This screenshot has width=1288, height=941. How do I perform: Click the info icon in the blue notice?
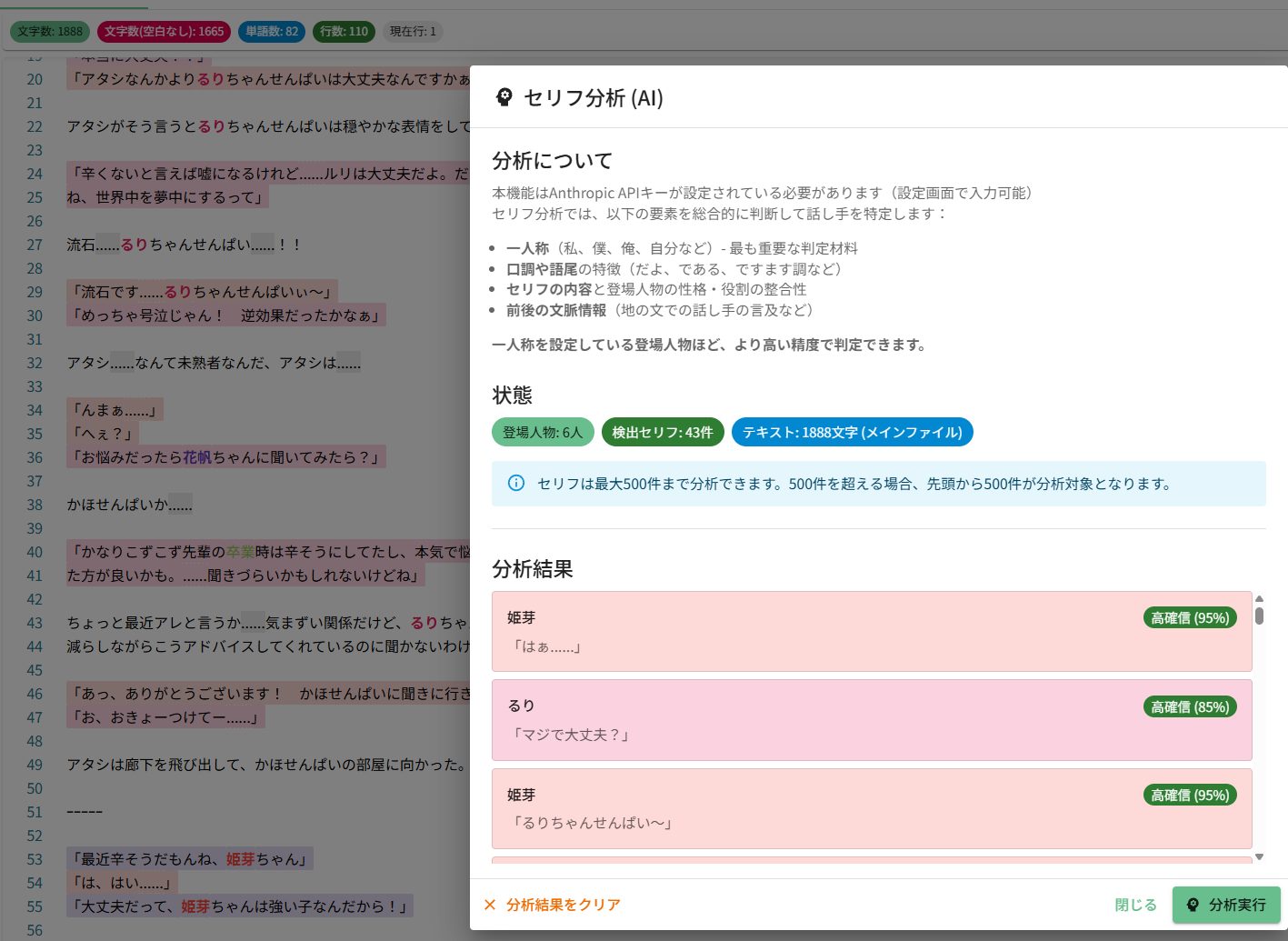[515, 483]
